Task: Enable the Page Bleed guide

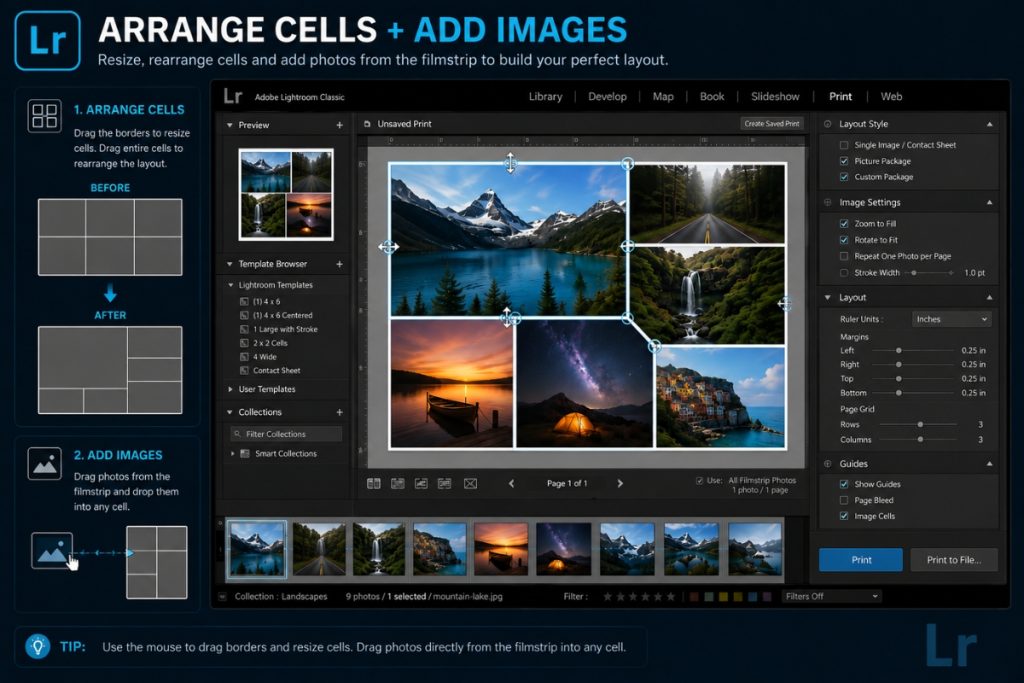Action: (844, 500)
